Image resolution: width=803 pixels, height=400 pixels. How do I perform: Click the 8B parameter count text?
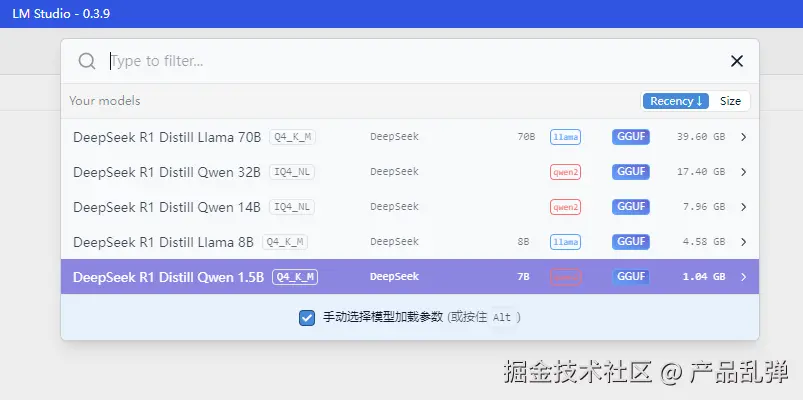click(523, 241)
